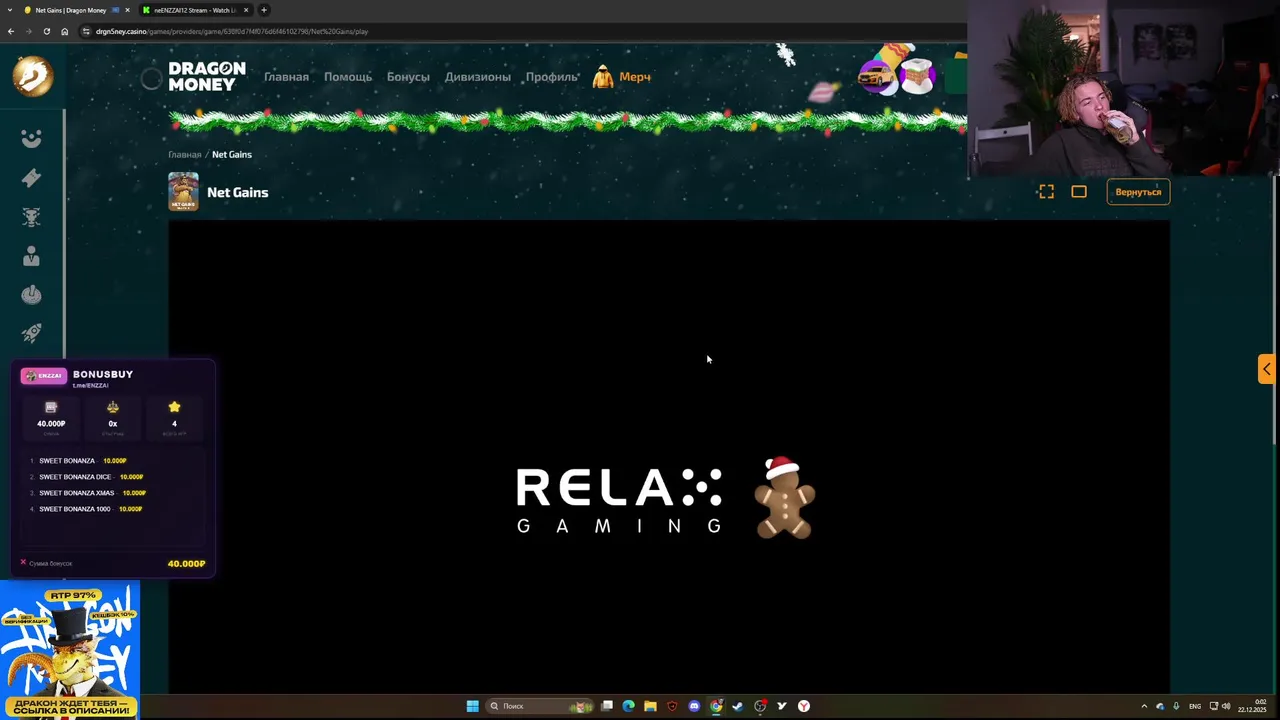Click the Net Gains game thumbnail
The image size is (1280, 720).
183,192
